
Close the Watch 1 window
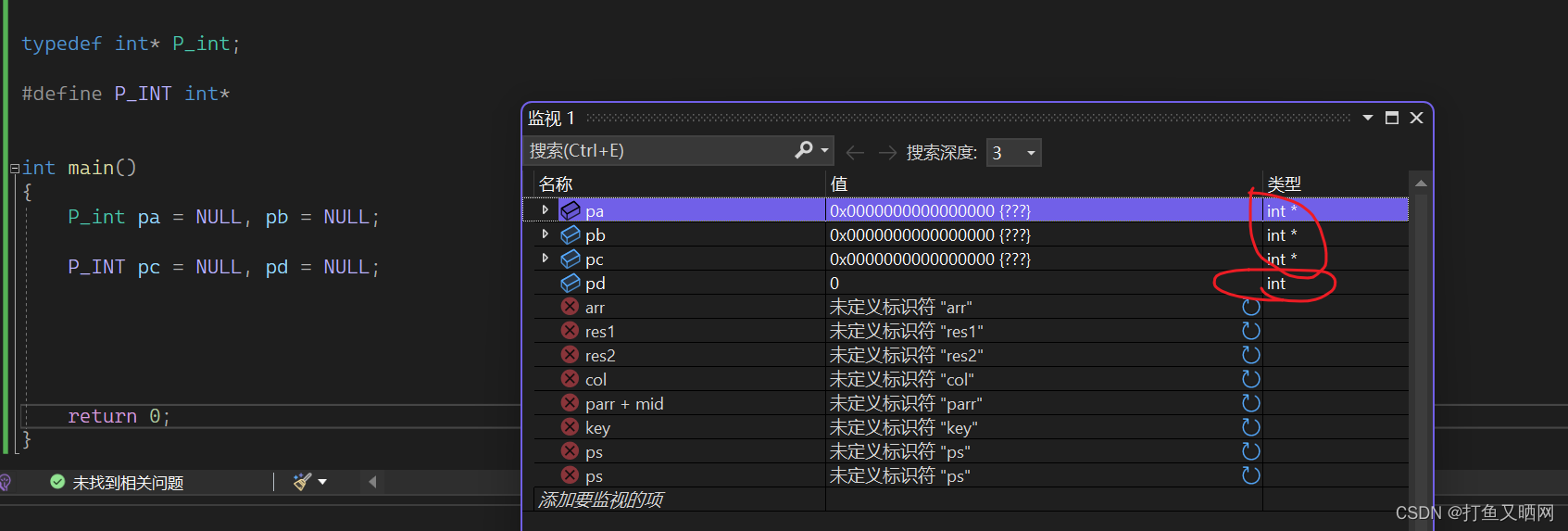click(x=1416, y=118)
